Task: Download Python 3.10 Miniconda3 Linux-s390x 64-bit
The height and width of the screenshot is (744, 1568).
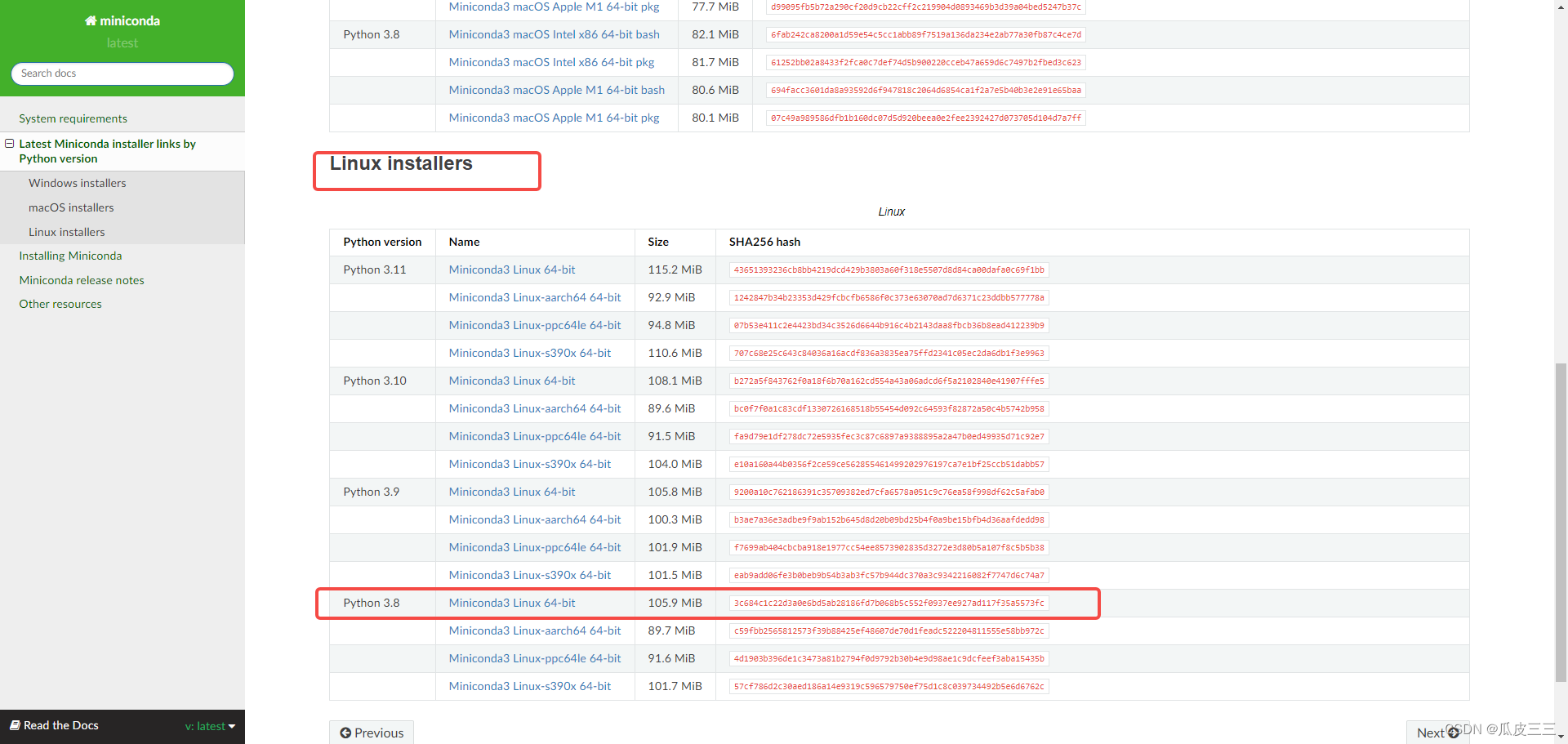Action: click(530, 464)
